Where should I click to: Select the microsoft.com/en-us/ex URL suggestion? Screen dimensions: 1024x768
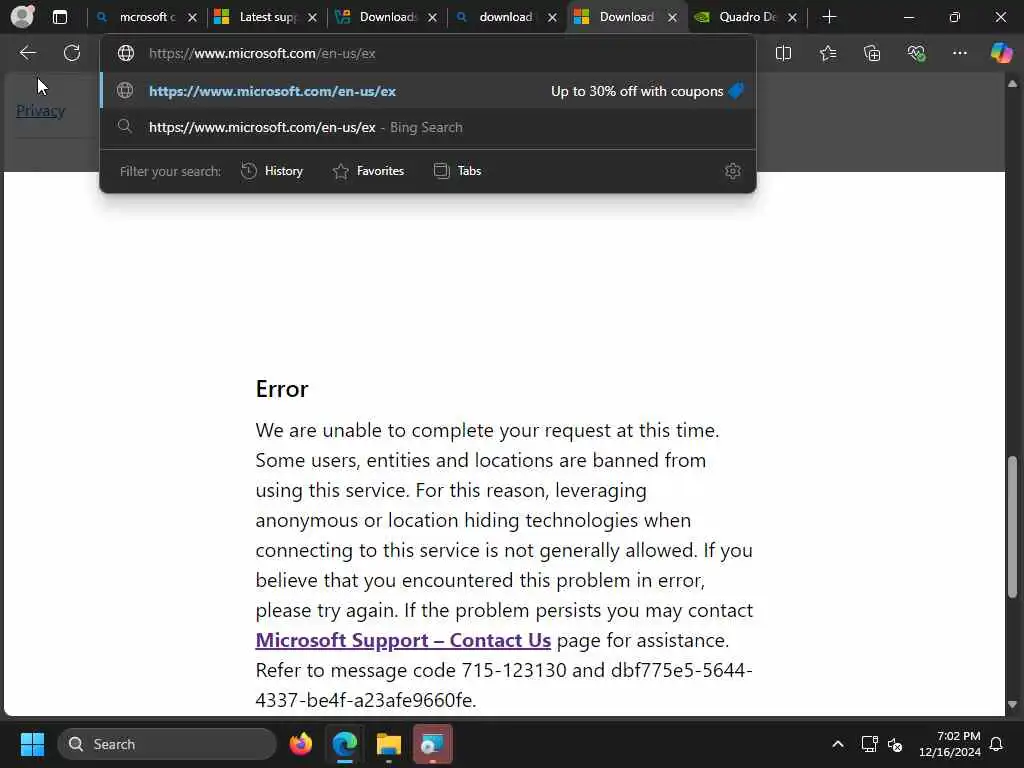tap(428, 91)
